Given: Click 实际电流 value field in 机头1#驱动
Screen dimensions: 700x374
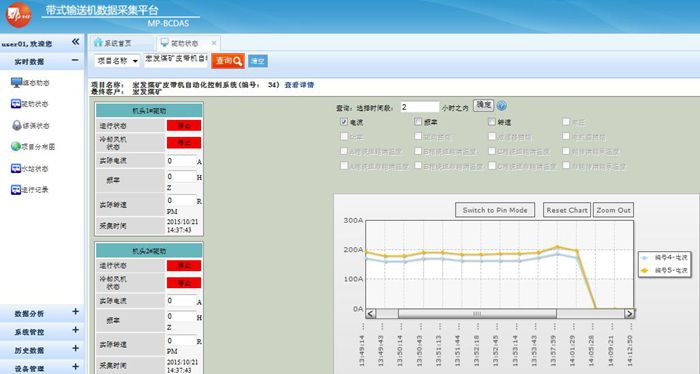Looking at the screenshot, I should [181, 161].
